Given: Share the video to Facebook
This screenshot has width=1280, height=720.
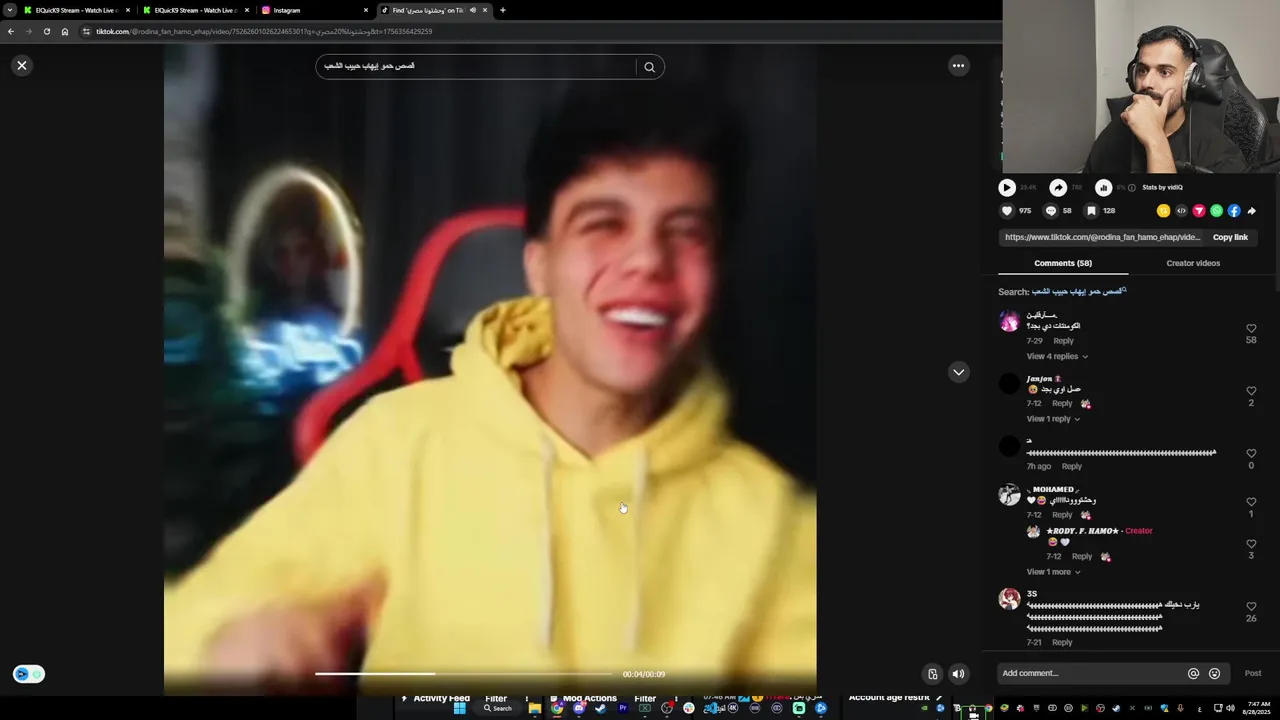Looking at the screenshot, I should pos(1234,211).
